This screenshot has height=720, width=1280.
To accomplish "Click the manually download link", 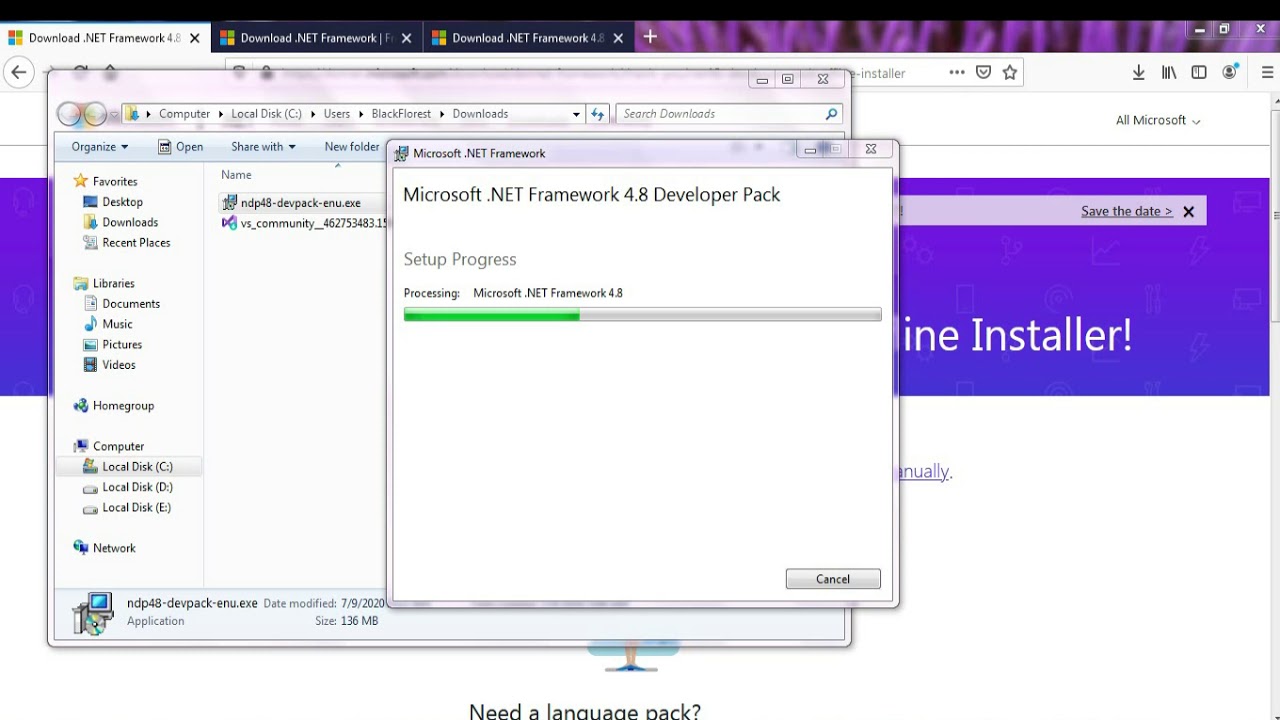I will click(x=923, y=471).
